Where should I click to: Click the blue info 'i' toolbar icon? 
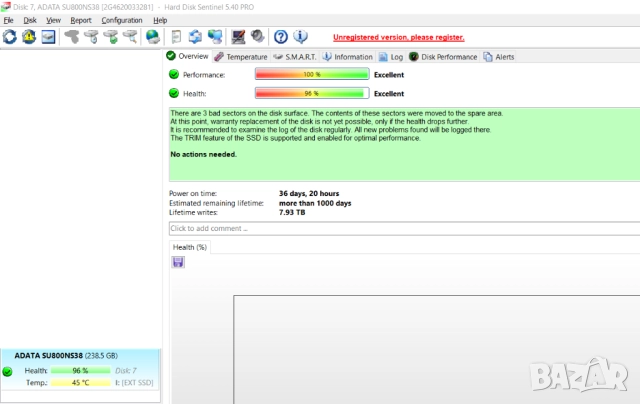pos(299,37)
